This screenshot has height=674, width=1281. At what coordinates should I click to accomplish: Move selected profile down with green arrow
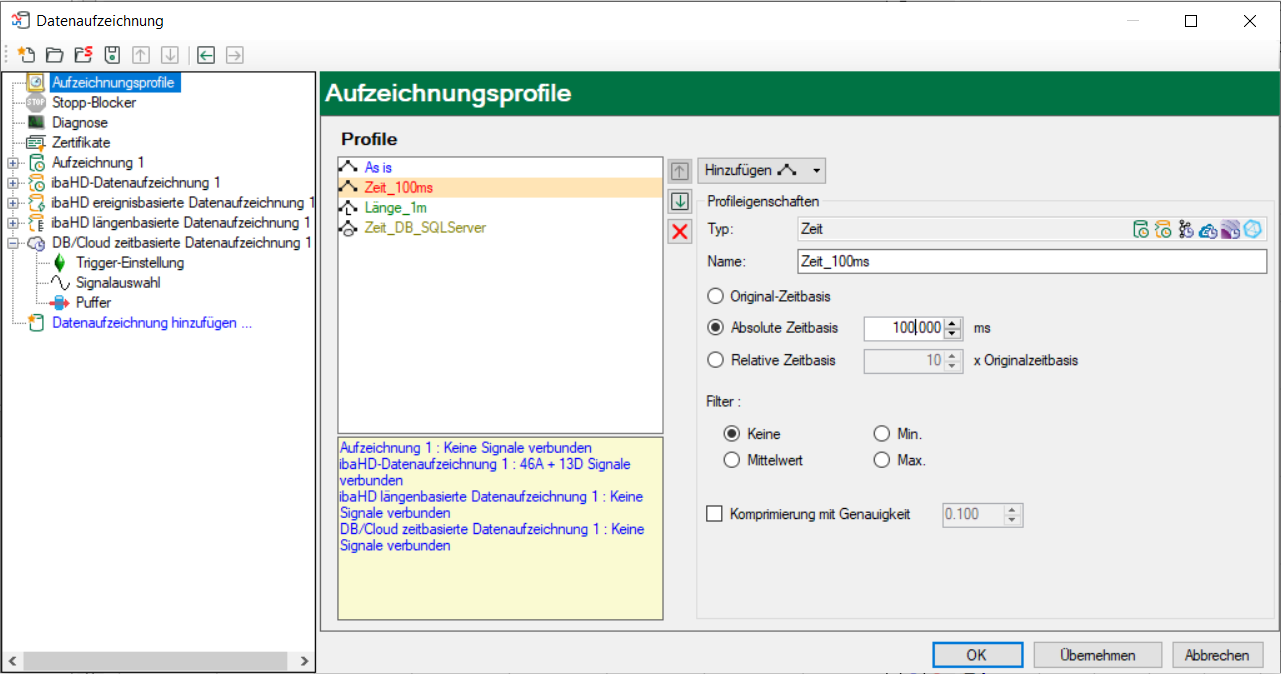point(680,201)
